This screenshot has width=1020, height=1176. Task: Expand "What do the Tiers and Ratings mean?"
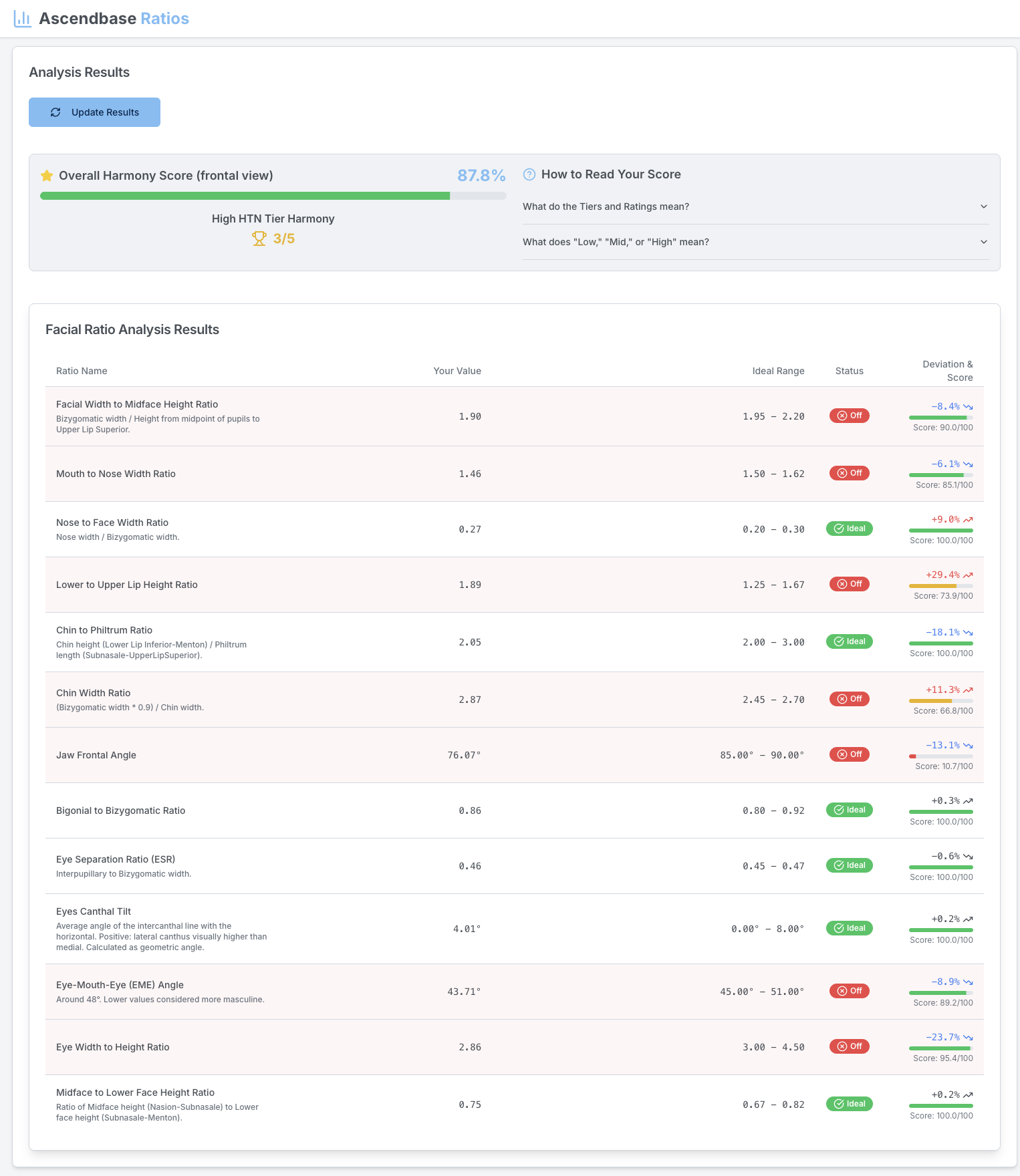coord(606,206)
